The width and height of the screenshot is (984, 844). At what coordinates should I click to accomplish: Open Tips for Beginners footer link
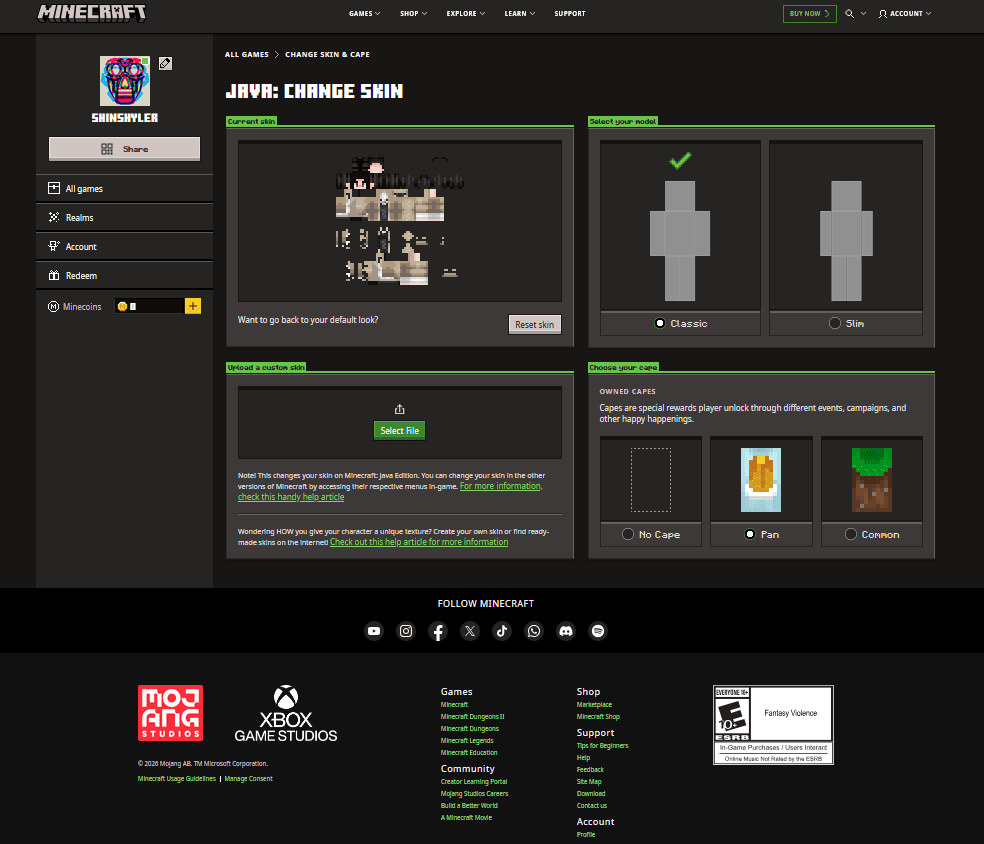(x=602, y=745)
